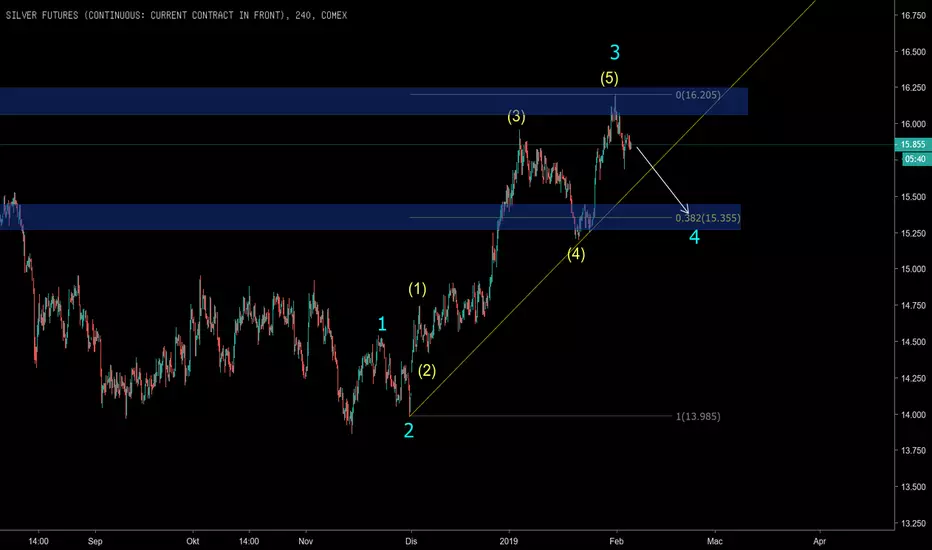This screenshot has height=550, width=932.
Task: Select the yellow sub-wave label (4)
Action: coord(575,254)
